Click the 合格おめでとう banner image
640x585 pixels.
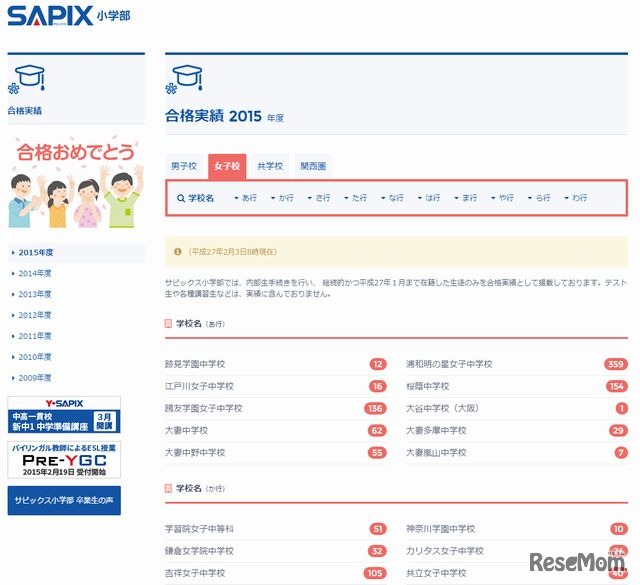[76, 182]
